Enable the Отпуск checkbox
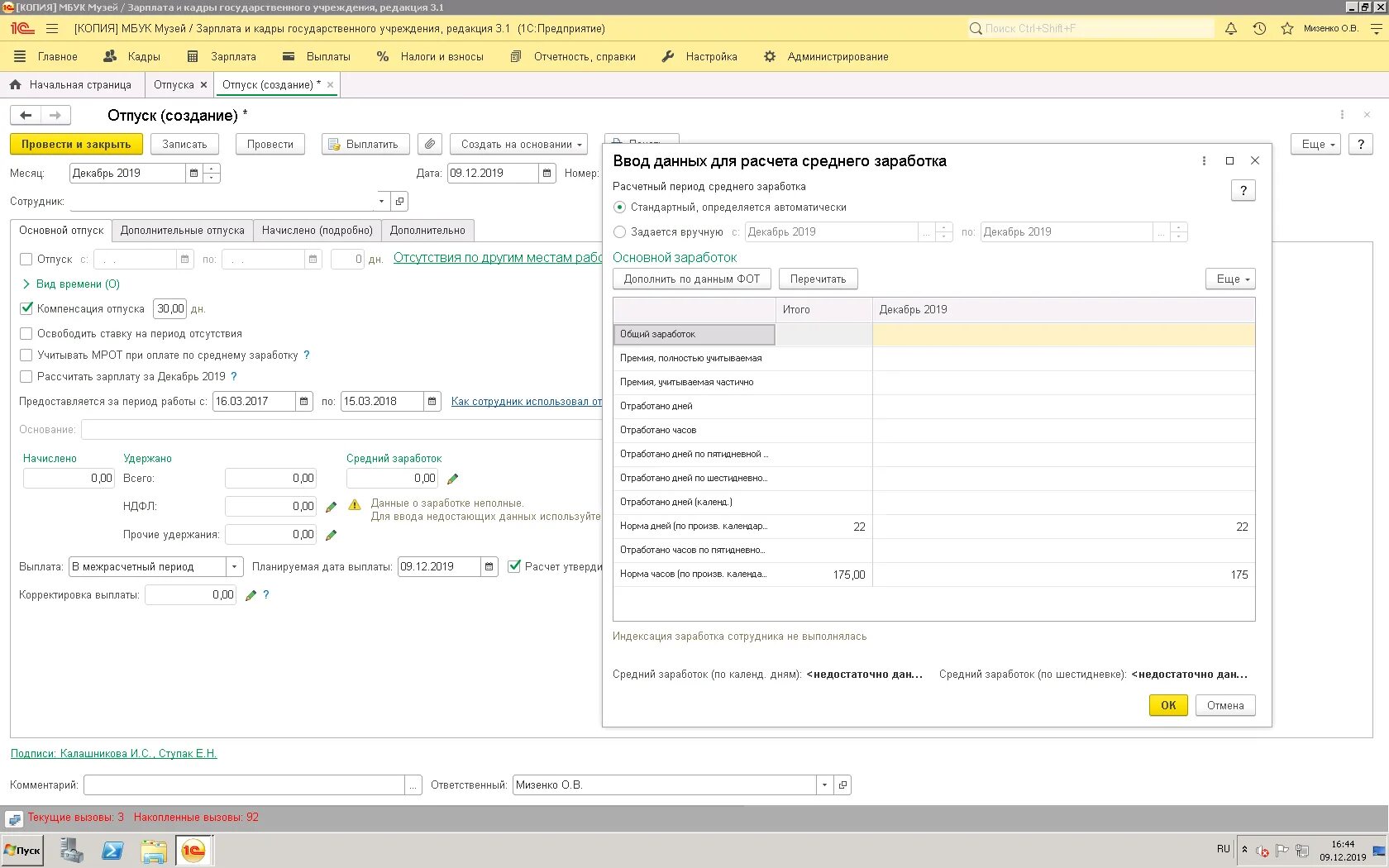This screenshot has width=1389, height=868. (x=26, y=259)
